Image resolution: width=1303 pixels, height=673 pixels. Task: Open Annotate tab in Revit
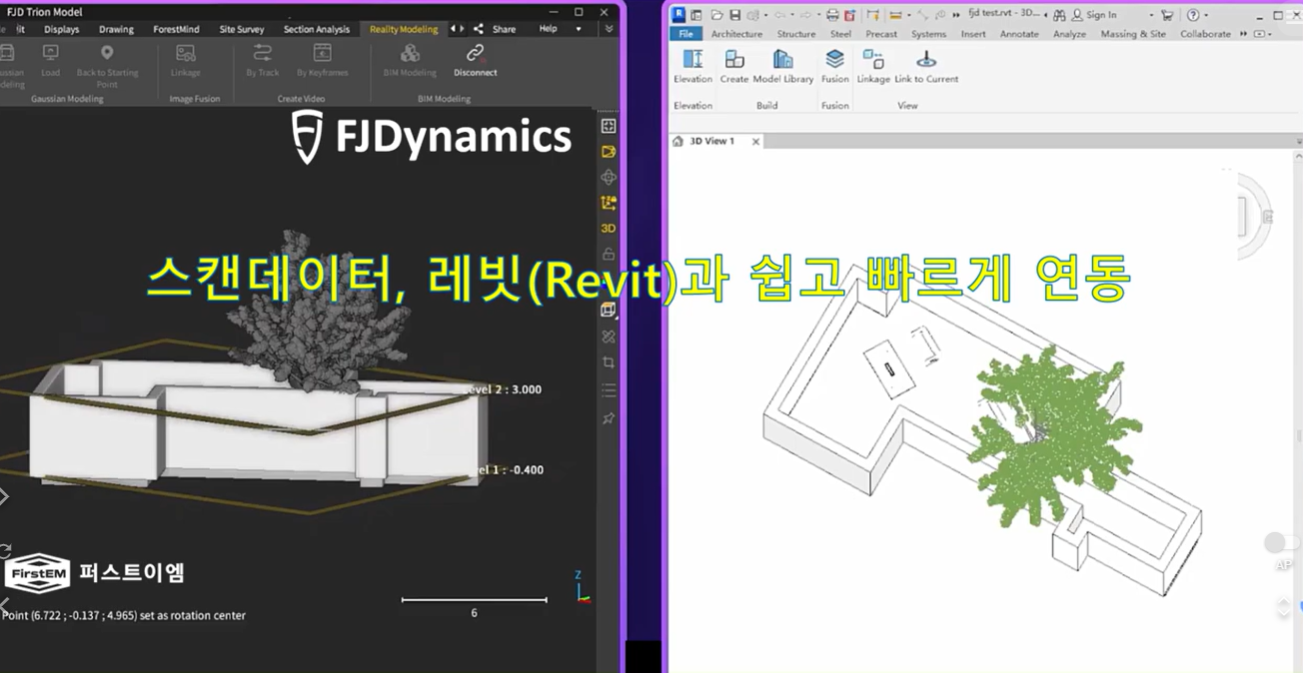1019,34
